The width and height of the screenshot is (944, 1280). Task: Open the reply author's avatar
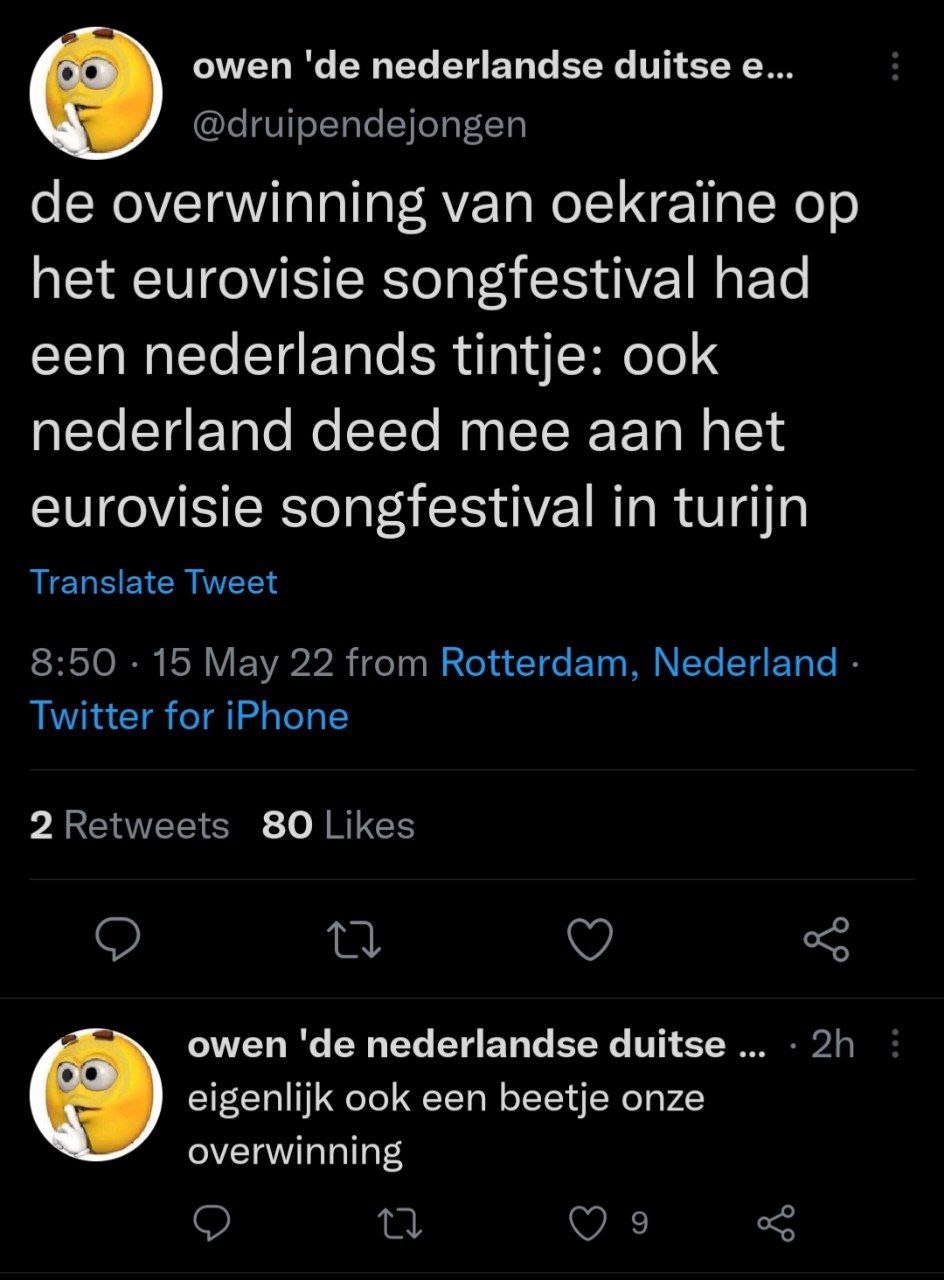coord(97,1095)
